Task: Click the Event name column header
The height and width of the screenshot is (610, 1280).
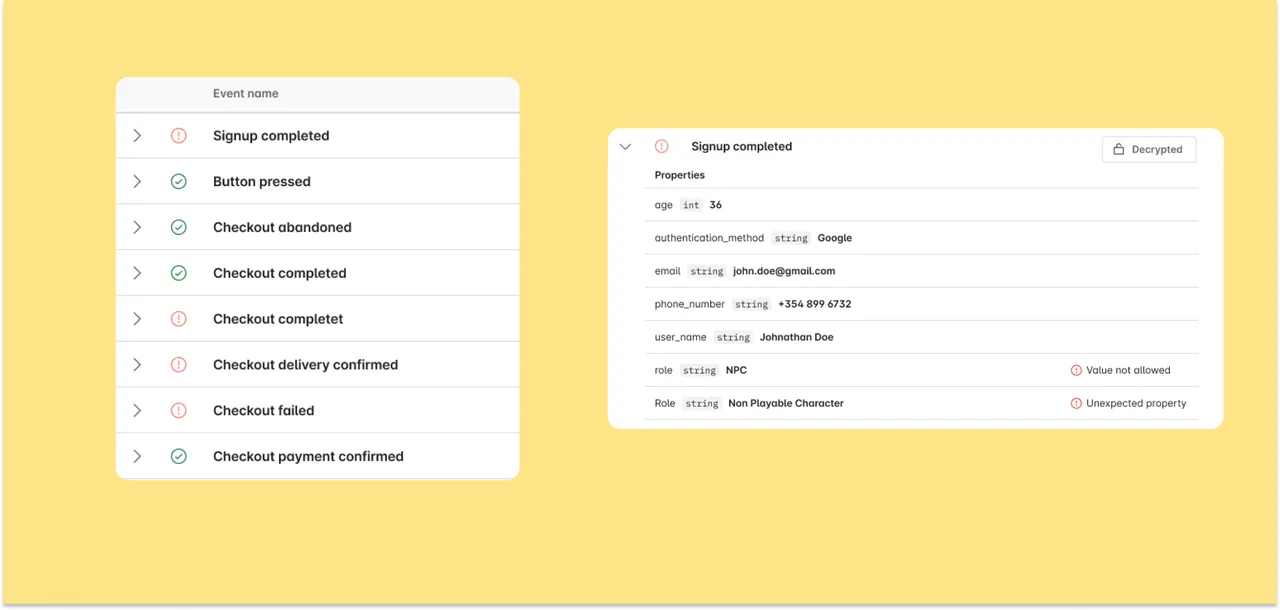Action: coord(246,94)
